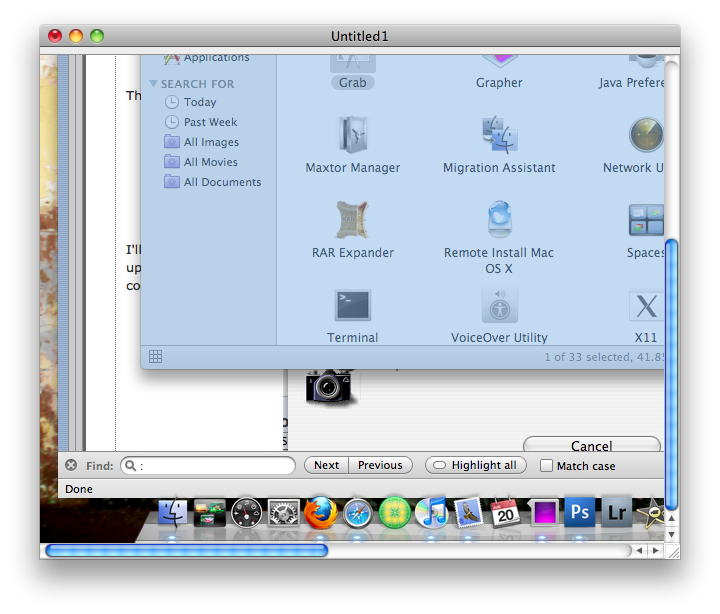
Task: Click the Next find button
Action: pyautogui.click(x=326, y=465)
